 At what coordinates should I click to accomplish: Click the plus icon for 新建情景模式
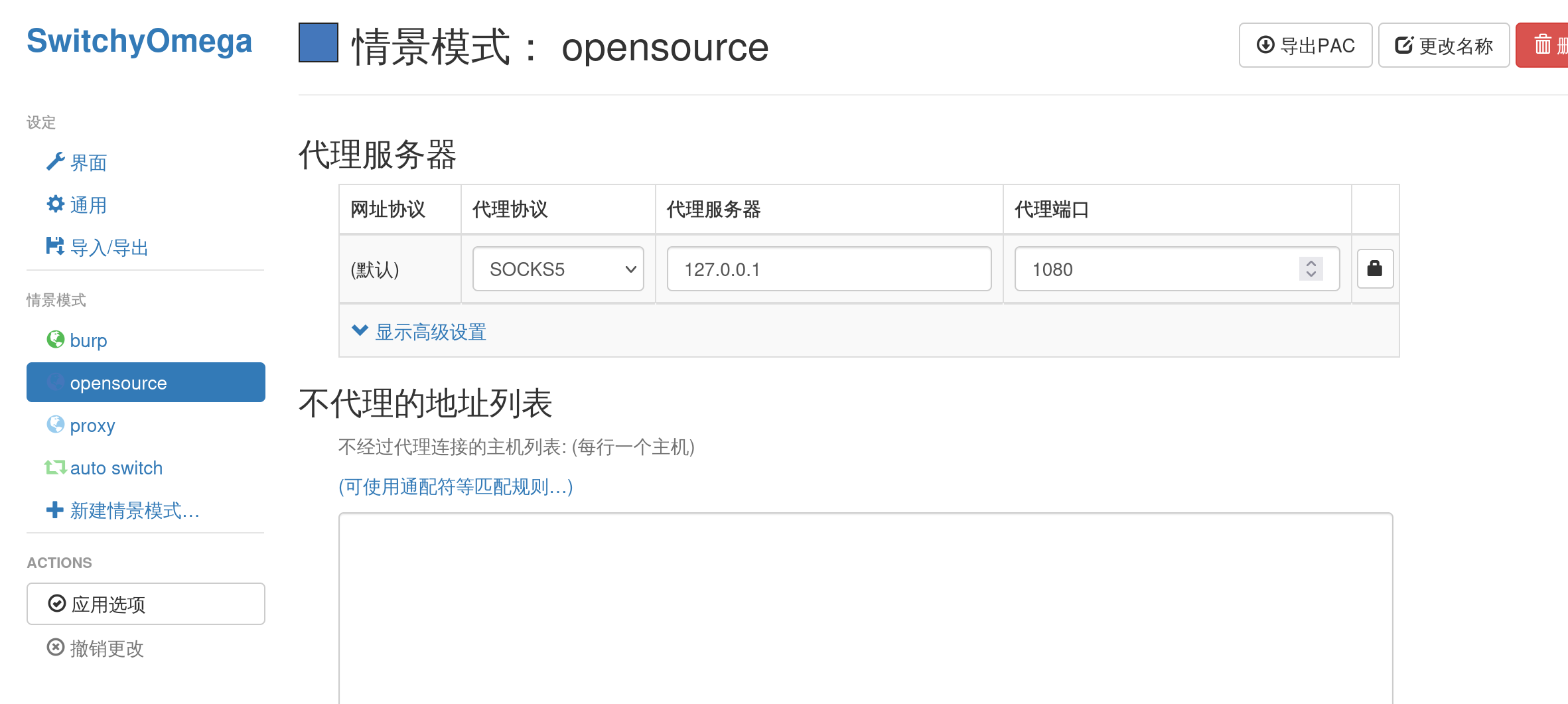[x=55, y=510]
